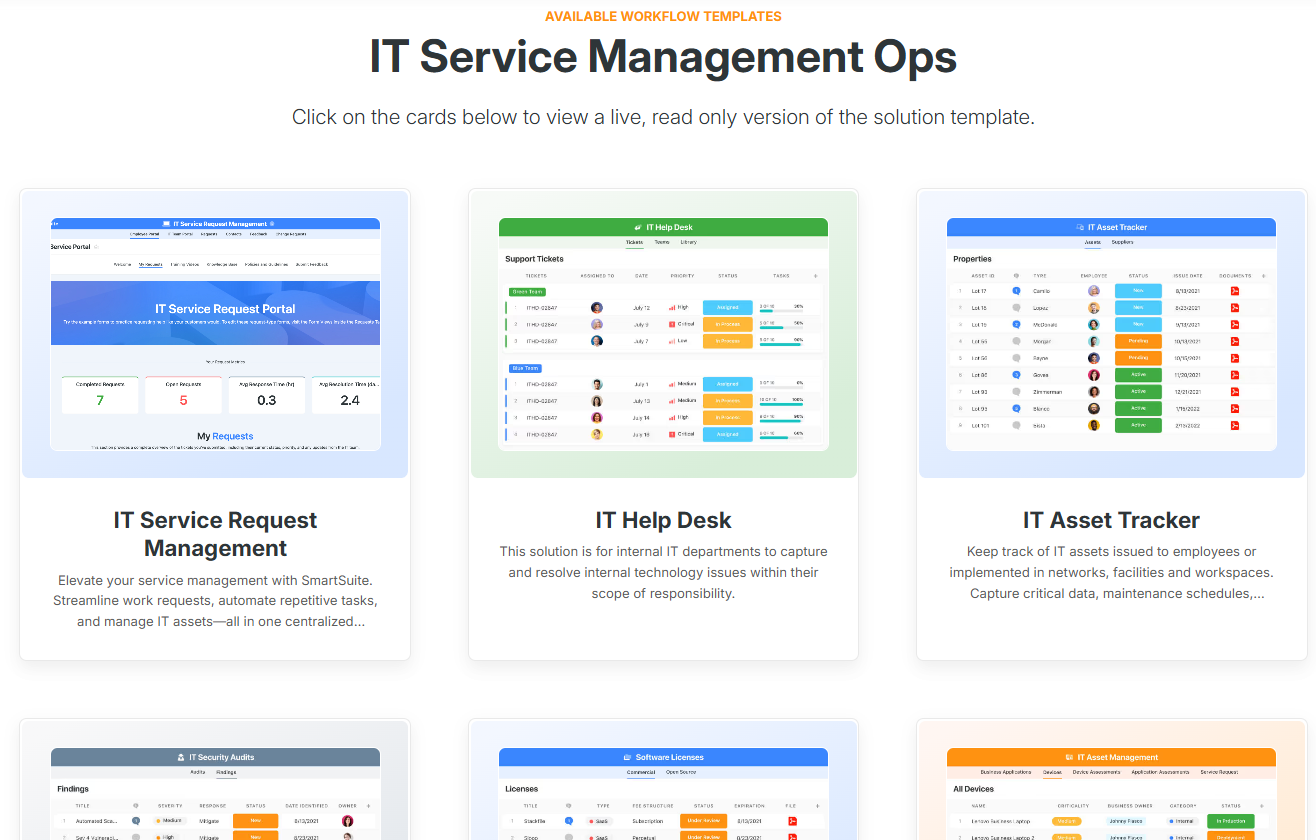Click the assignee avatar in the July 7 row
Screen dimensions: 1316x840
(x=597, y=341)
